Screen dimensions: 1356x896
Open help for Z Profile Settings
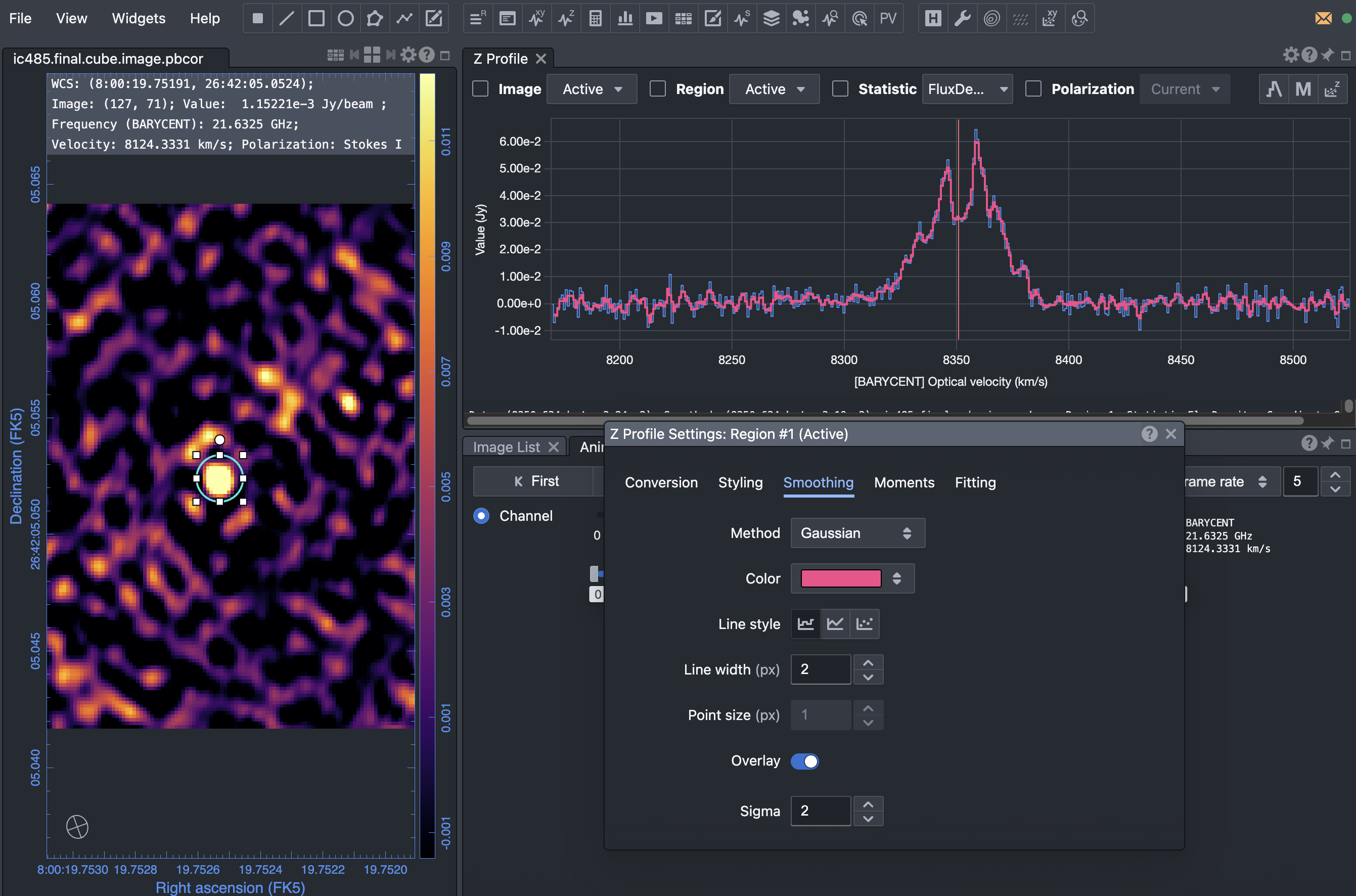[x=1149, y=434]
